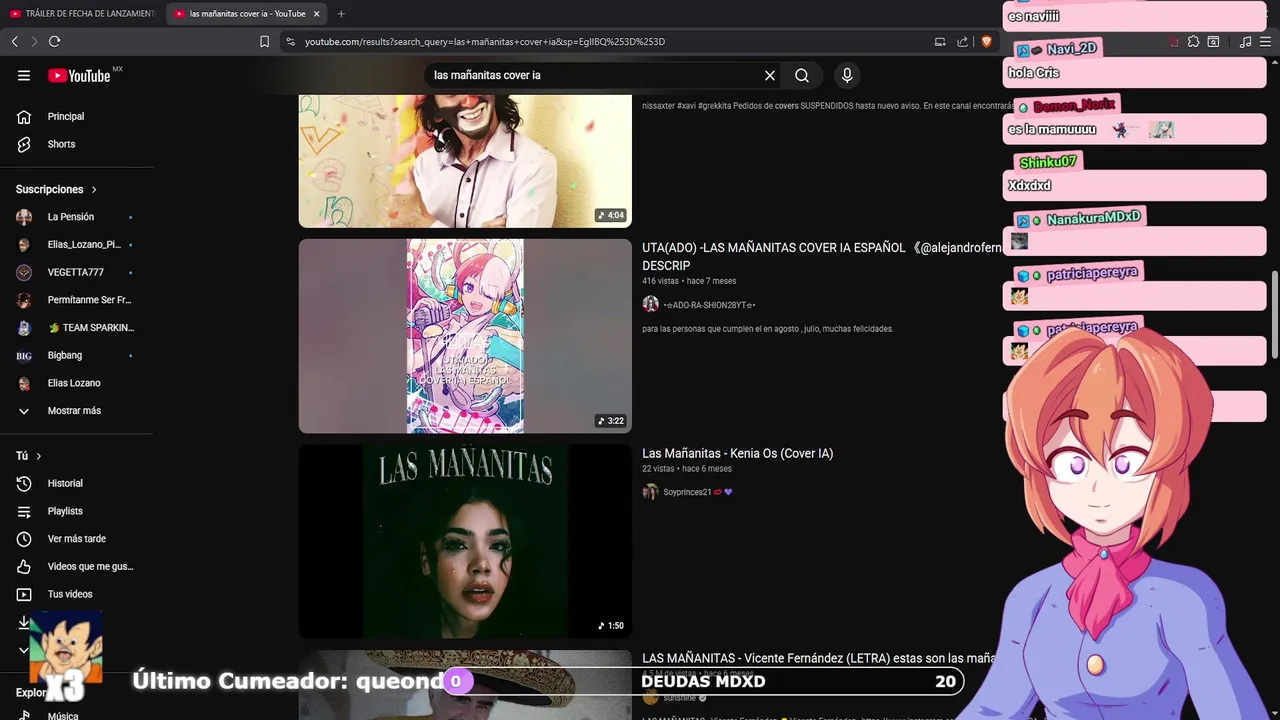Close the 'las mañanitas cover ia' tab
The width and height of the screenshot is (1280, 720).
316,14
